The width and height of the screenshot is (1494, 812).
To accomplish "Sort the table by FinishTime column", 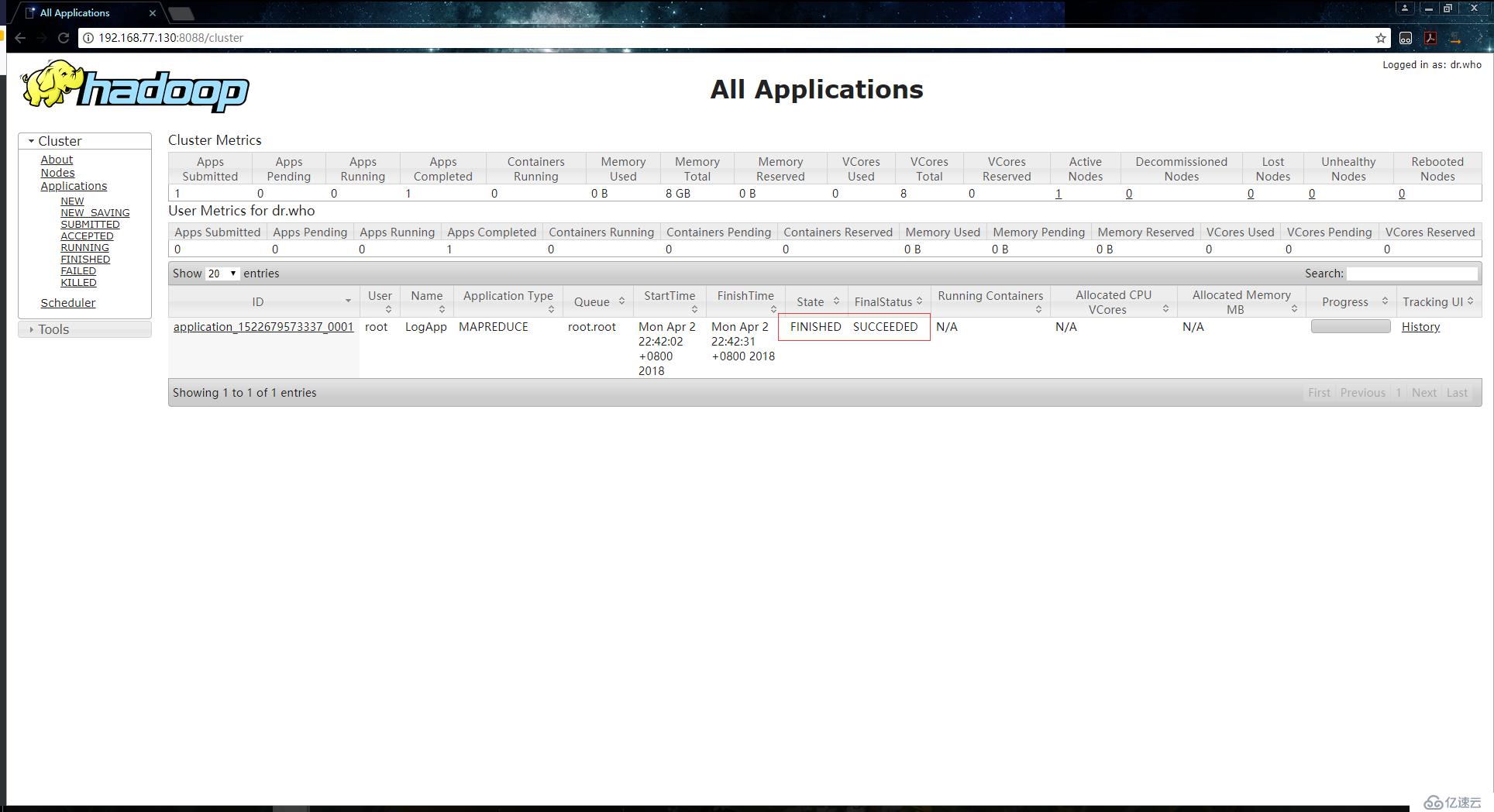I will [x=745, y=302].
